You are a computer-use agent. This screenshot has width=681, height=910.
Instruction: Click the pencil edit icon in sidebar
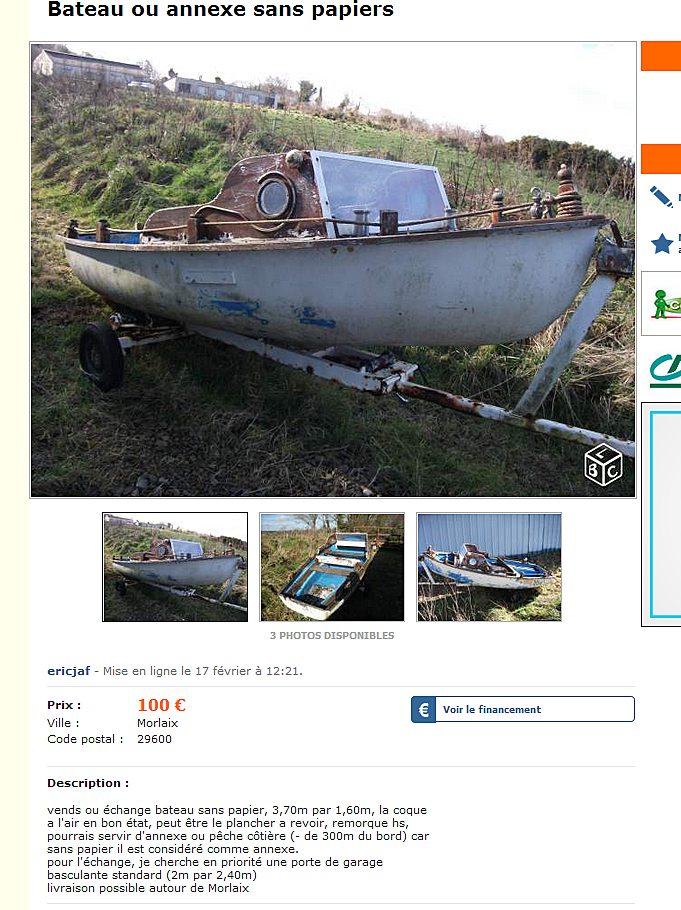point(661,197)
